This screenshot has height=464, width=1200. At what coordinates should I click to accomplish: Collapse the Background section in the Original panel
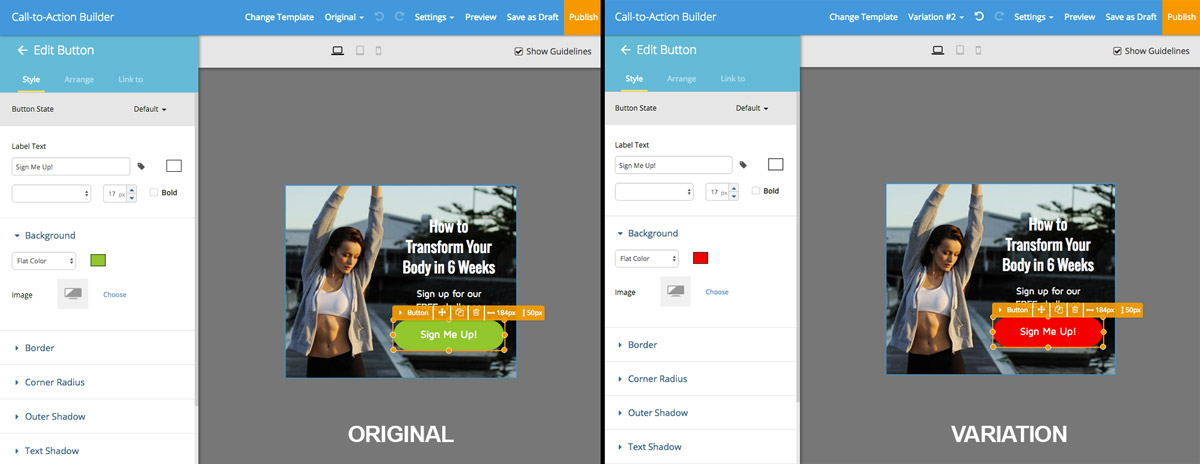click(44, 235)
